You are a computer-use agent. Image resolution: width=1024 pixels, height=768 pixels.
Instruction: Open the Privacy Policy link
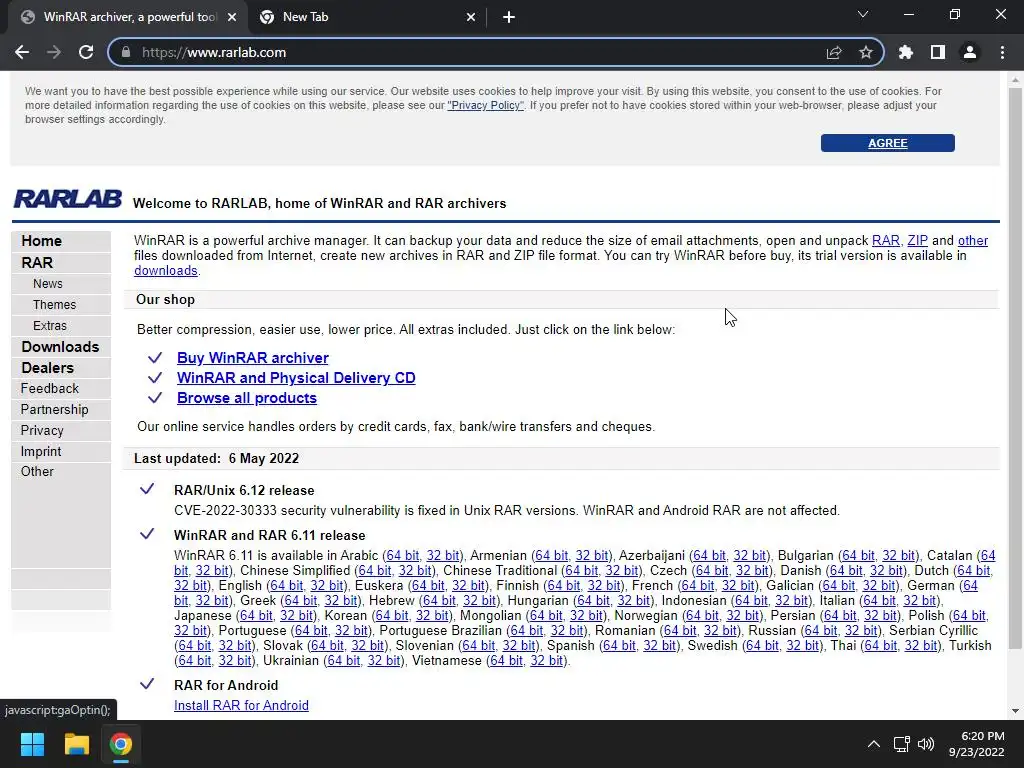tap(485, 105)
